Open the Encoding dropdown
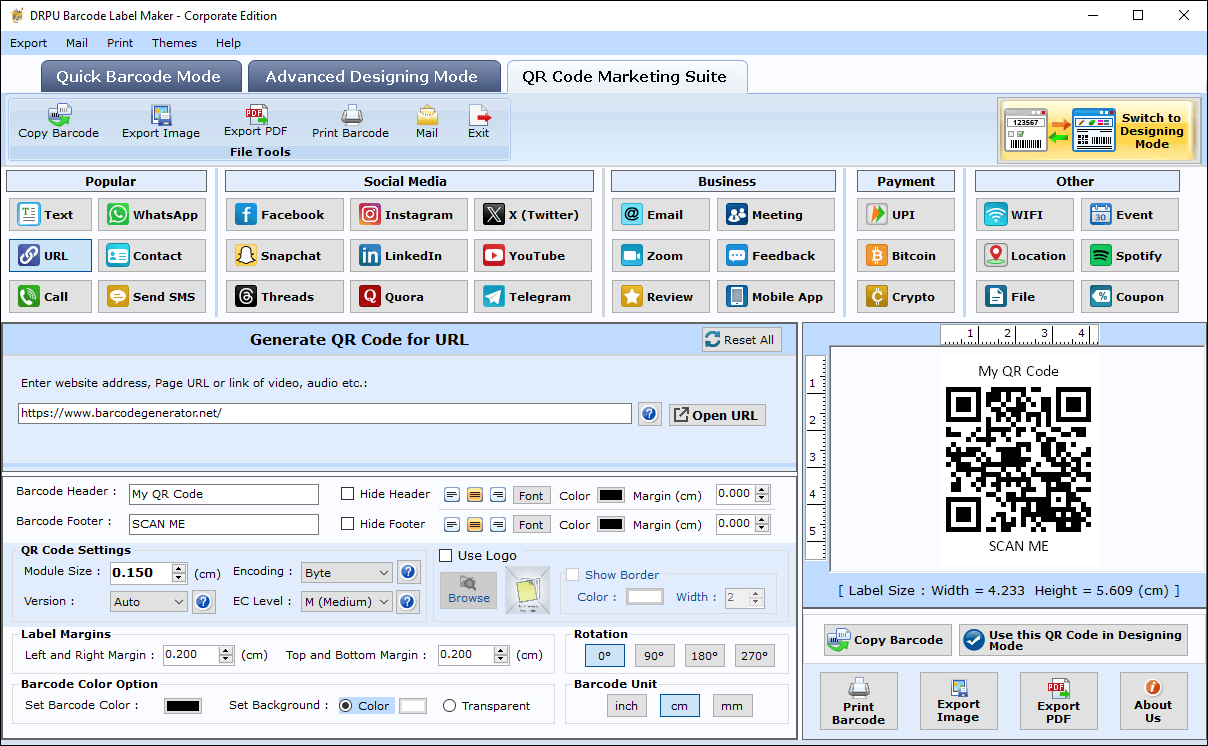Image resolution: width=1208 pixels, height=746 pixels. click(x=347, y=573)
